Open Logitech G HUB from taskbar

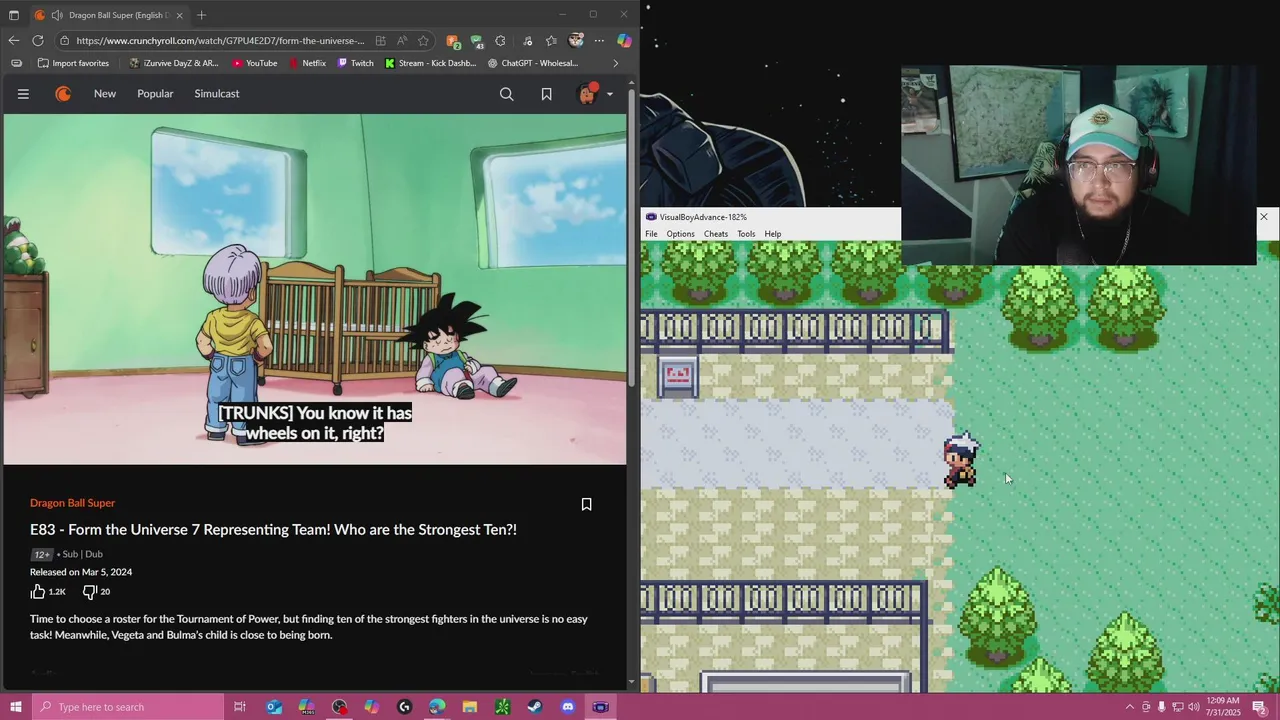[x=404, y=707]
